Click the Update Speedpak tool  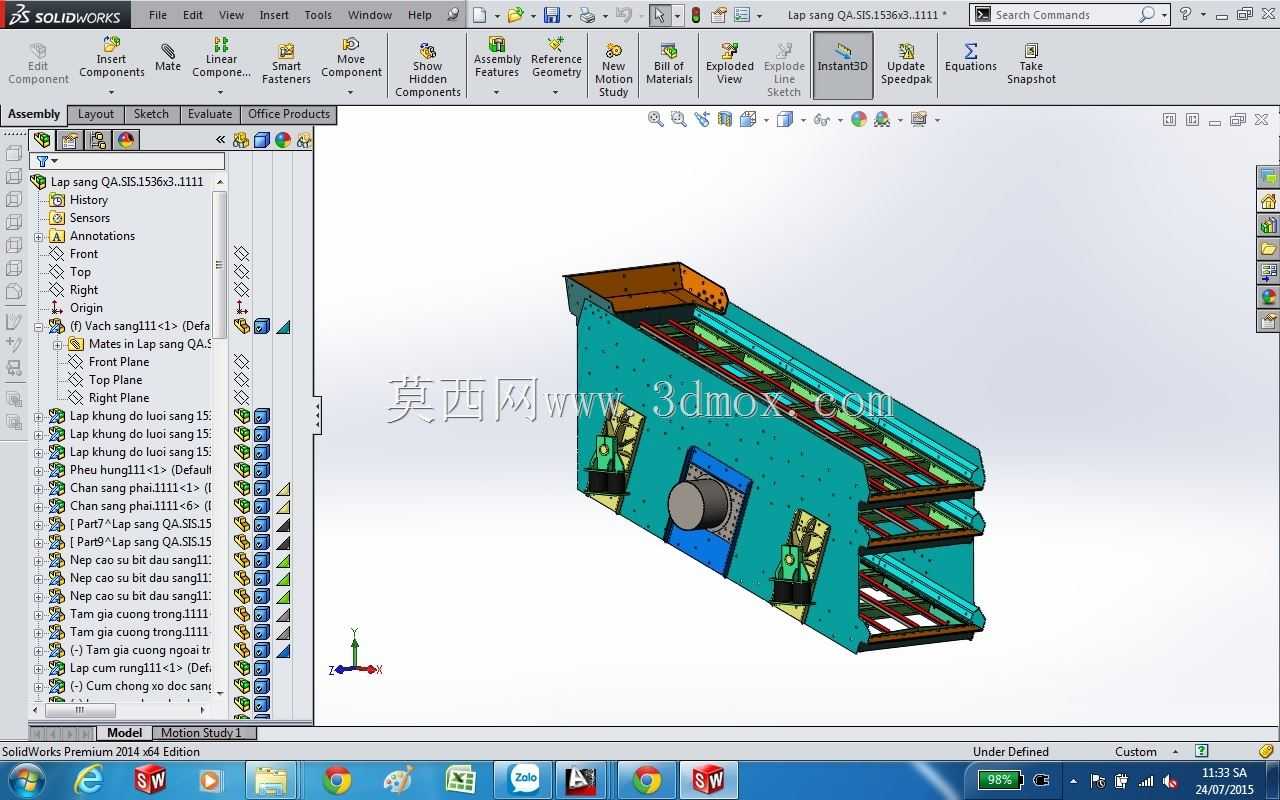tap(906, 64)
